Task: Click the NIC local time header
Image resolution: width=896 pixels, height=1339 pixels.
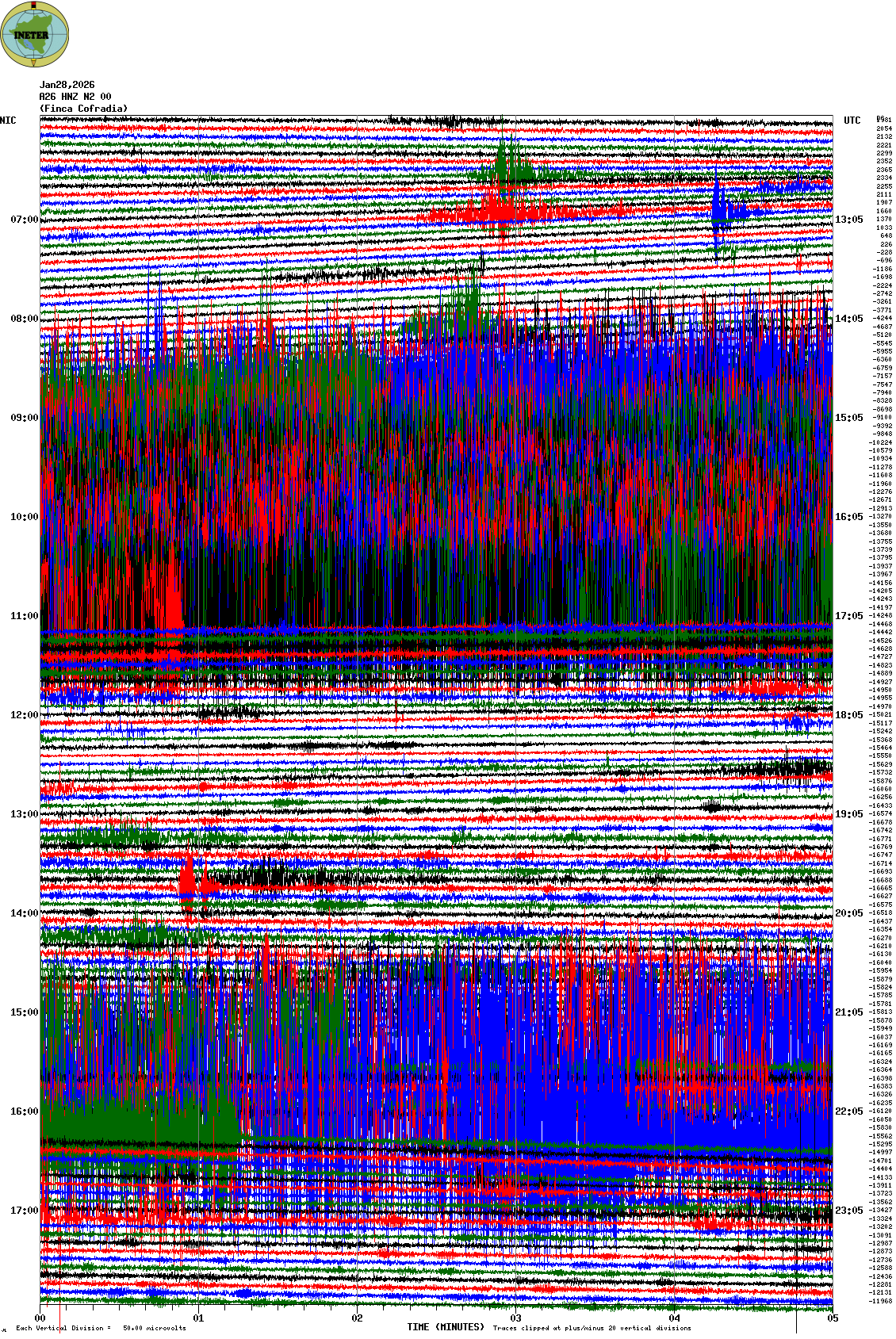Action: 8,121
